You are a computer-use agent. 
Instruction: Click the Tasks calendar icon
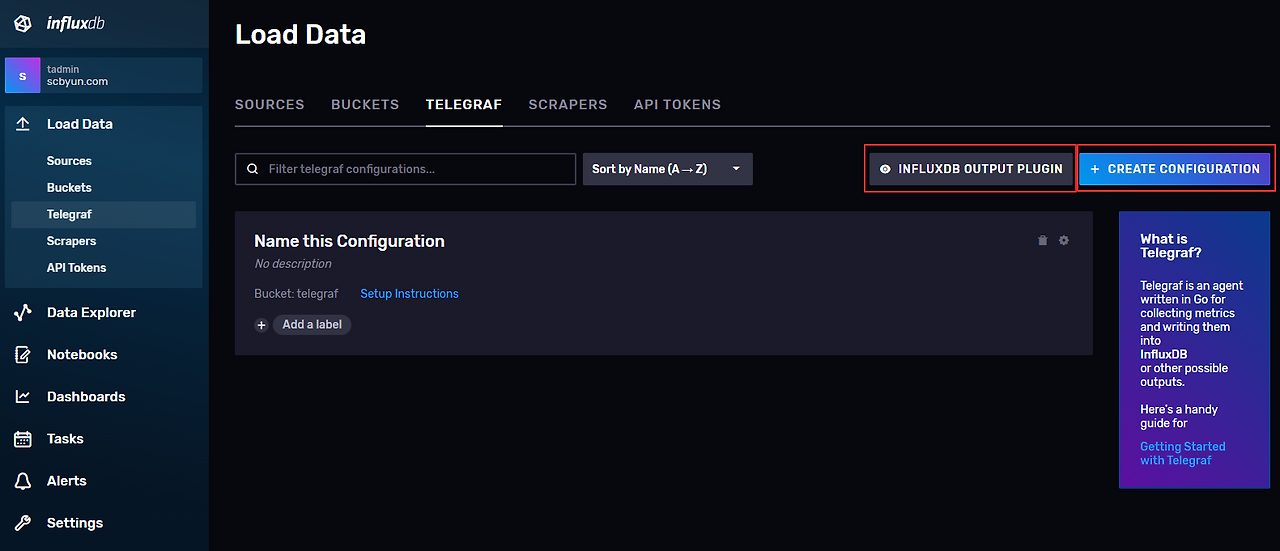point(23,439)
